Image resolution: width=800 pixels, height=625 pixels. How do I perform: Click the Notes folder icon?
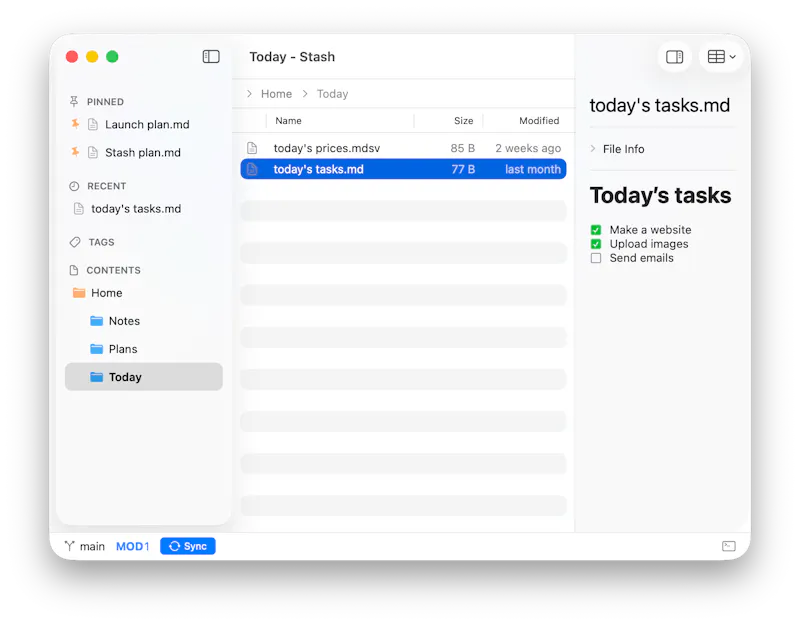(96, 320)
